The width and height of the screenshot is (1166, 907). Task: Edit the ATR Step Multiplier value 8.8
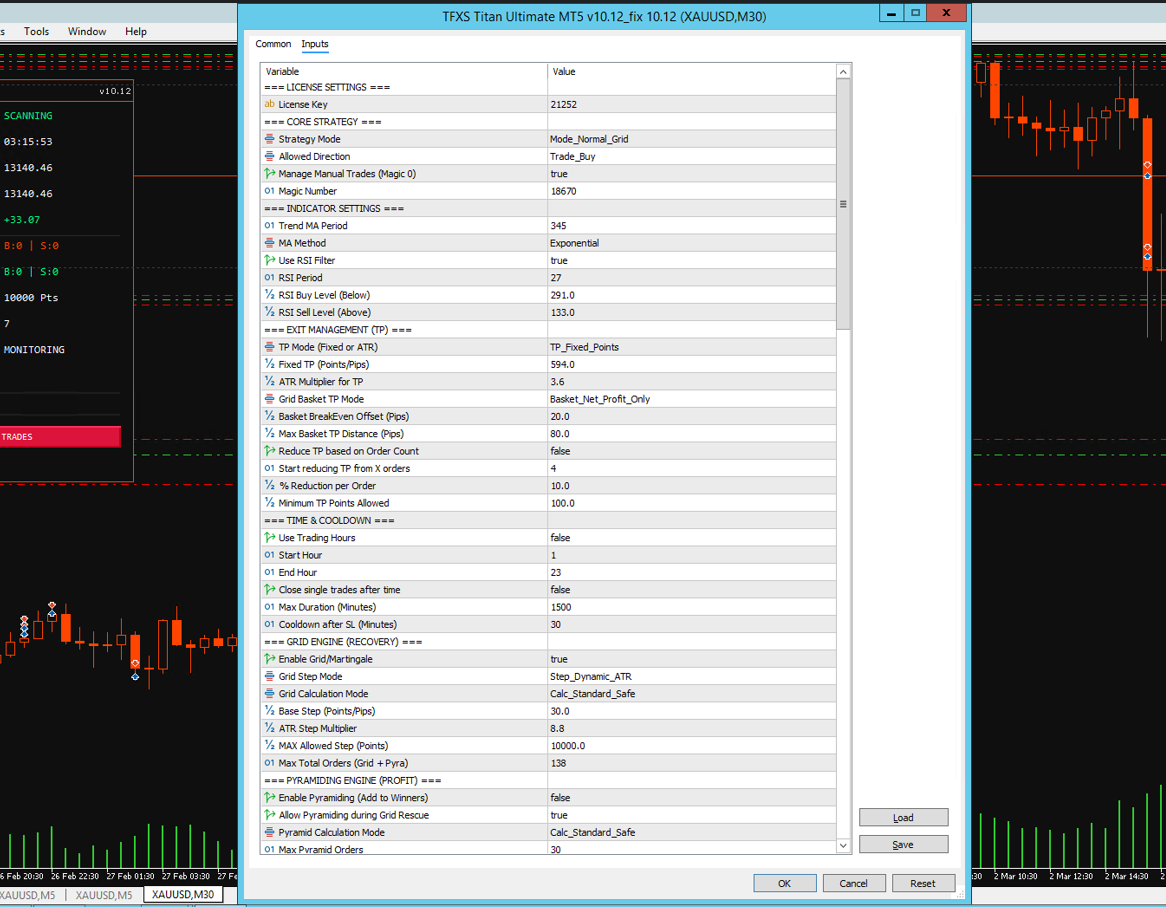pos(692,729)
